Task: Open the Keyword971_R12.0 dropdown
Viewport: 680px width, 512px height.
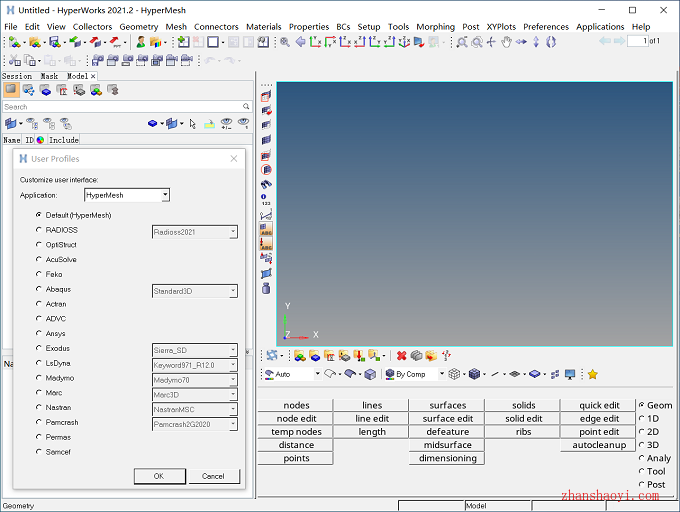Action: 195,365
